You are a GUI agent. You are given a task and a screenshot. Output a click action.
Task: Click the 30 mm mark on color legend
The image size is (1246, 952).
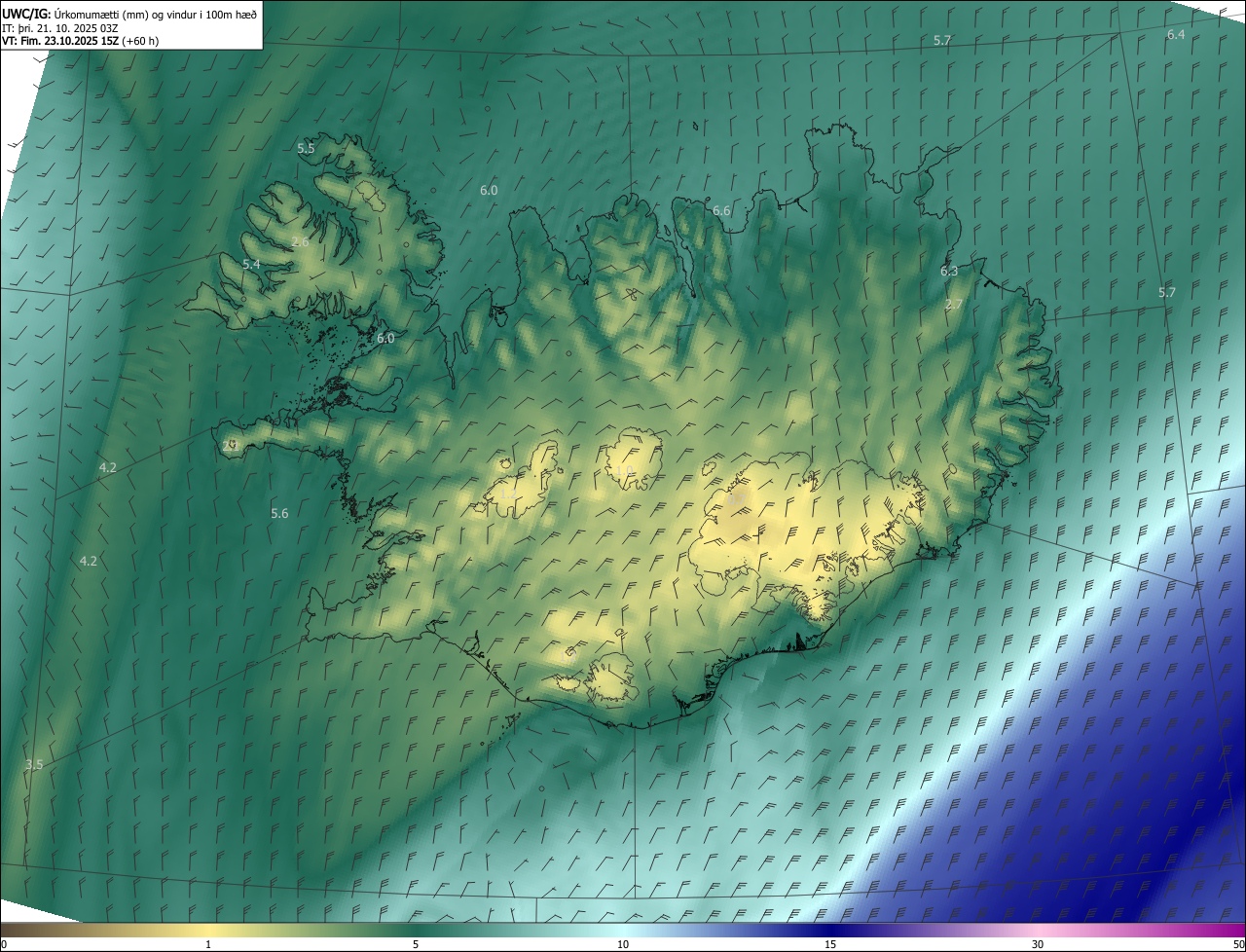click(x=1038, y=944)
